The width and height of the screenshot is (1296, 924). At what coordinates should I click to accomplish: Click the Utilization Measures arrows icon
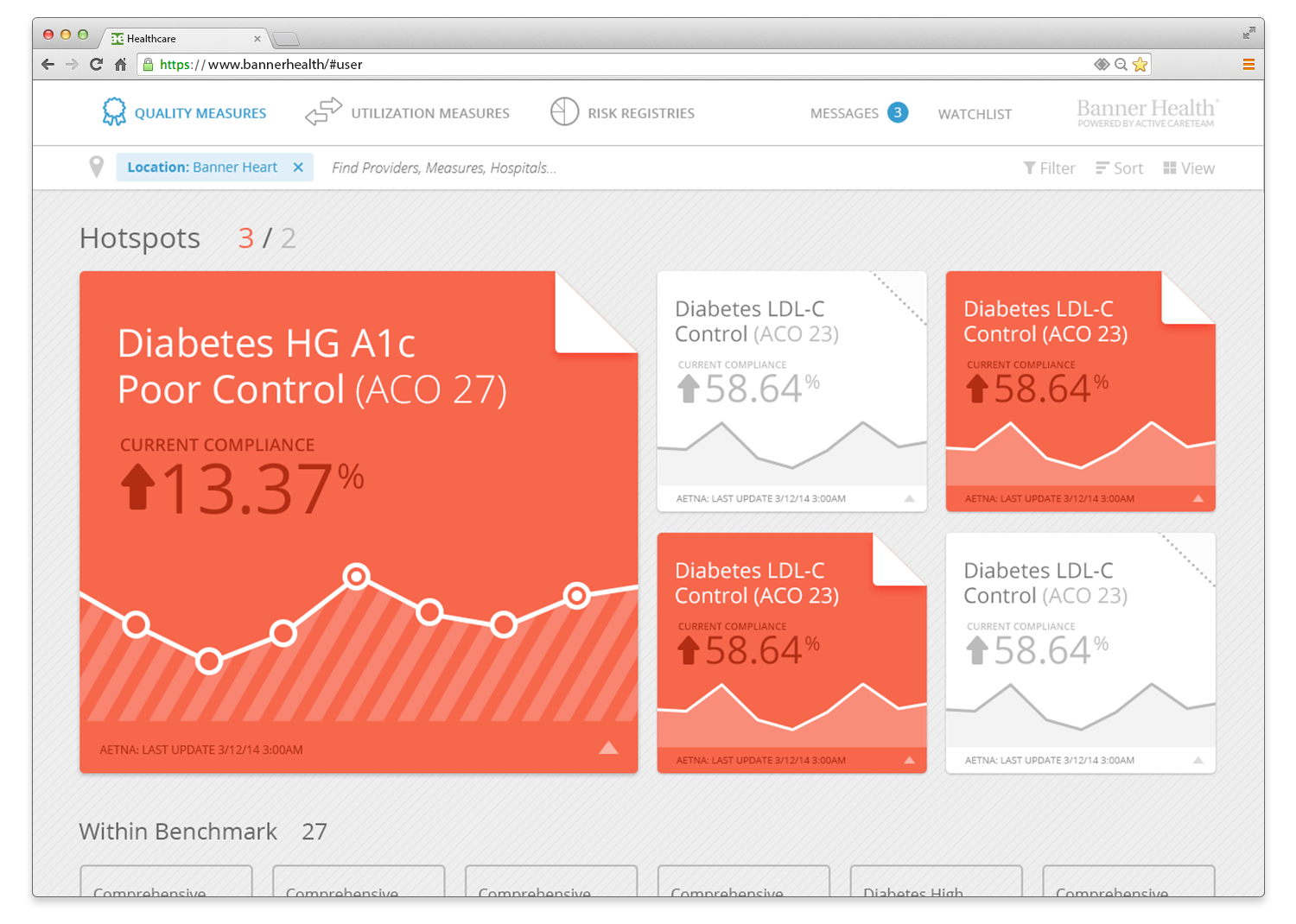click(x=323, y=112)
